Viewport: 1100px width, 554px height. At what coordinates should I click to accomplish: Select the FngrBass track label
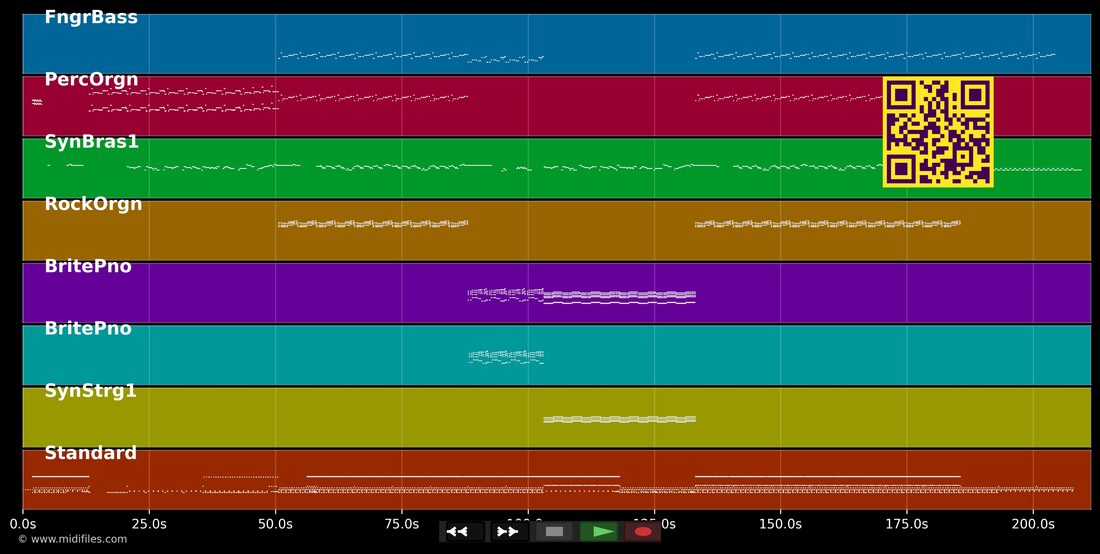[91, 18]
